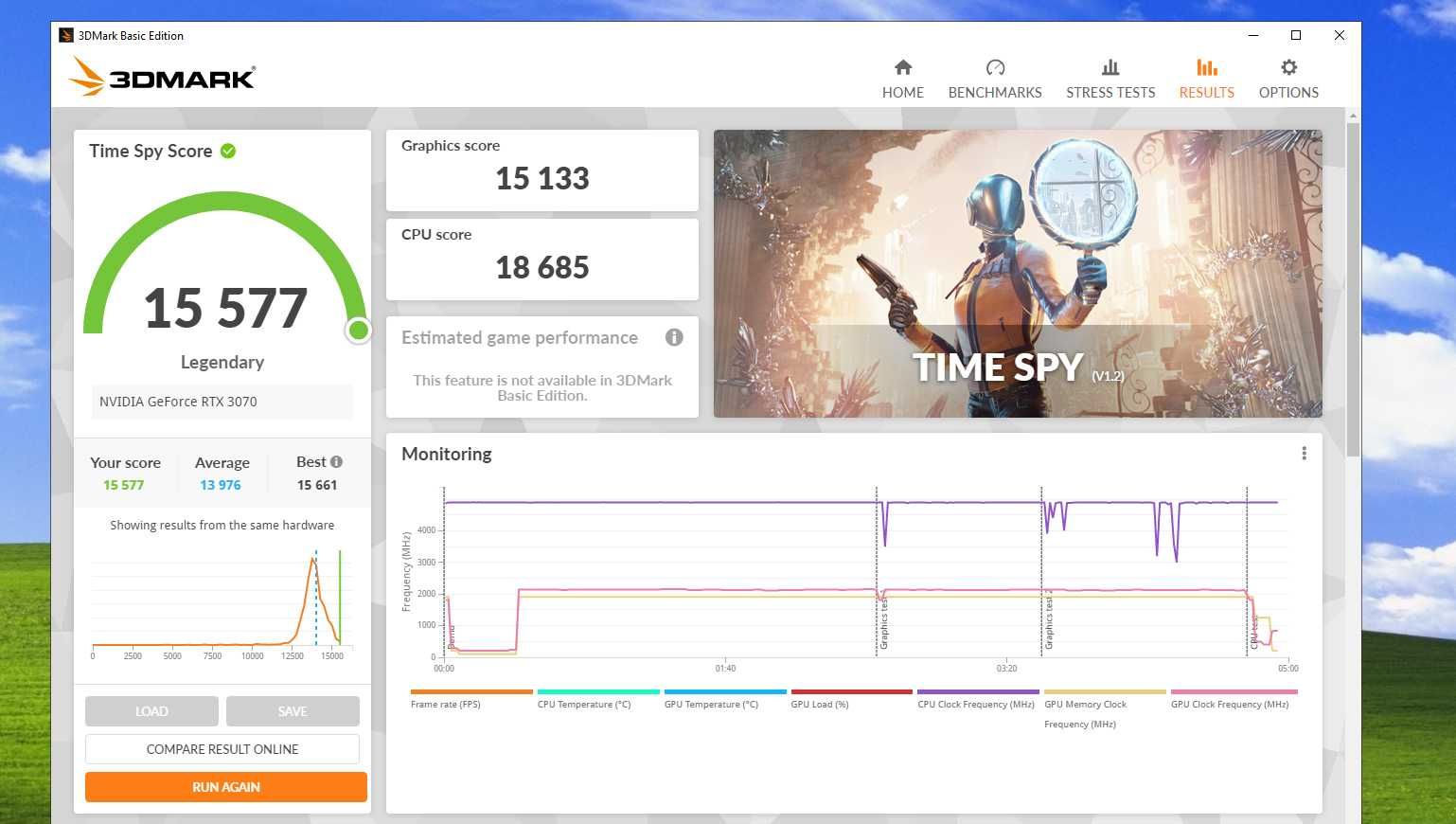
Task: Click the green validation checkmark icon
Action: click(228, 151)
